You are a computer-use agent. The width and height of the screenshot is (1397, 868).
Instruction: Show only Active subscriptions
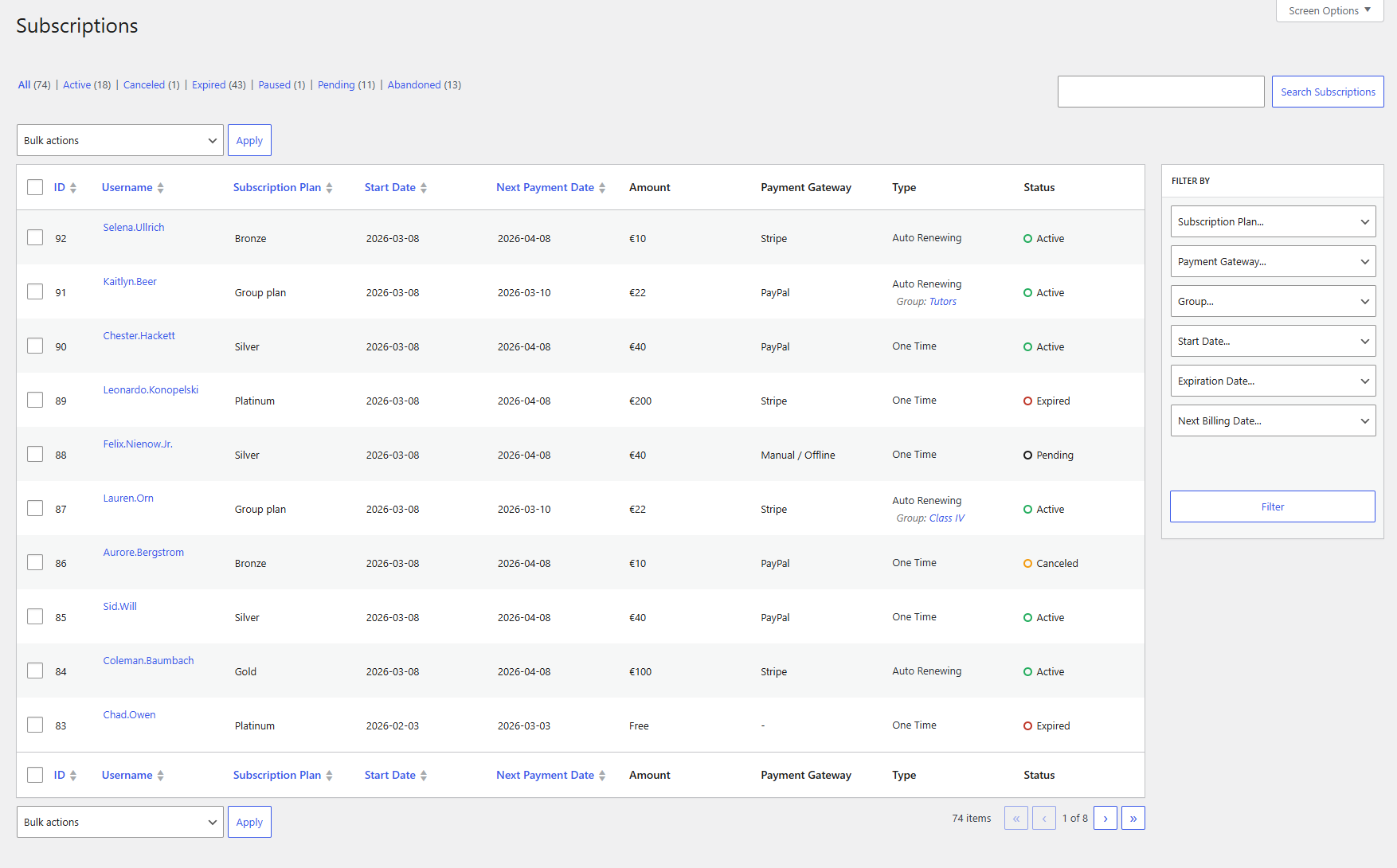(76, 84)
